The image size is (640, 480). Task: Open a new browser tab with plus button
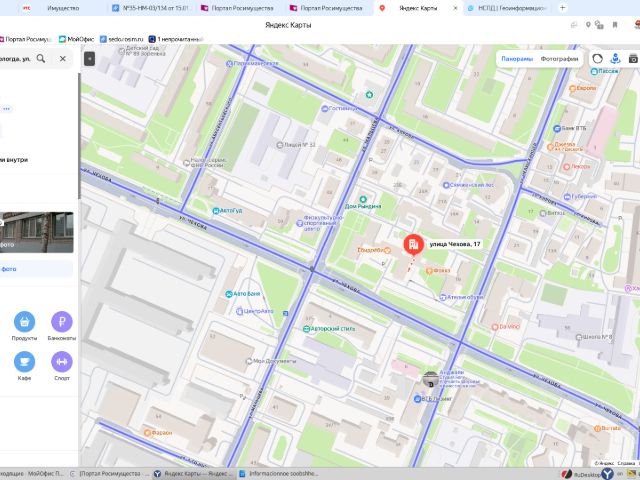[562, 8]
